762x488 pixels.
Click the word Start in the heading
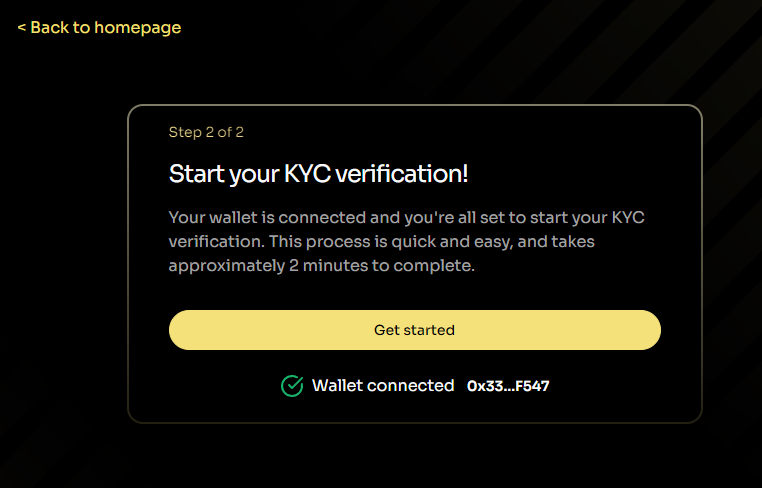click(x=193, y=173)
